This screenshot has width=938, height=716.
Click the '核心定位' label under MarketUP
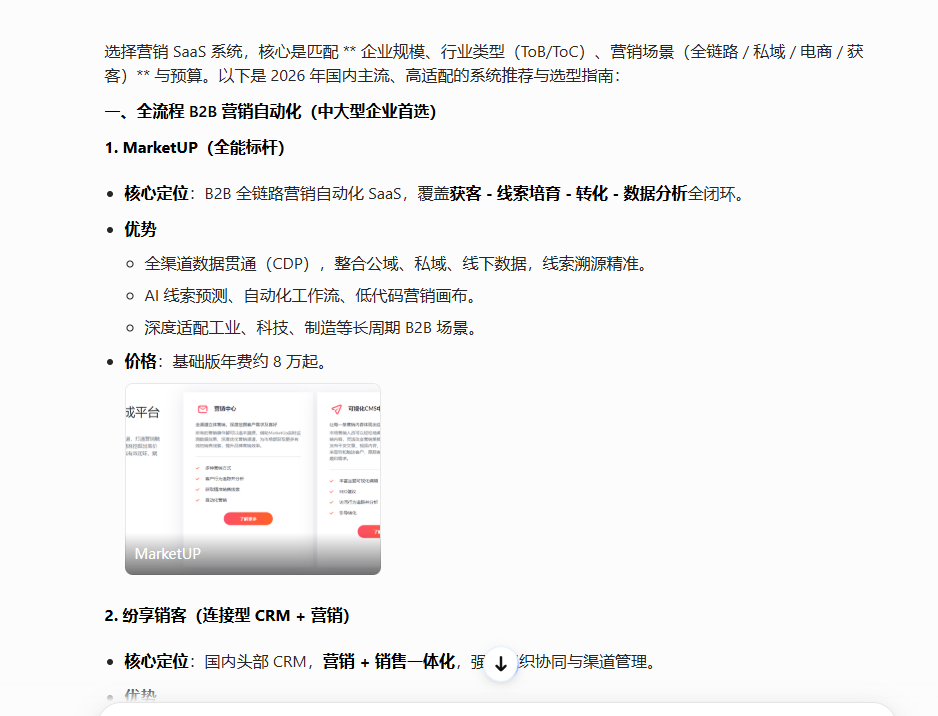[156, 194]
